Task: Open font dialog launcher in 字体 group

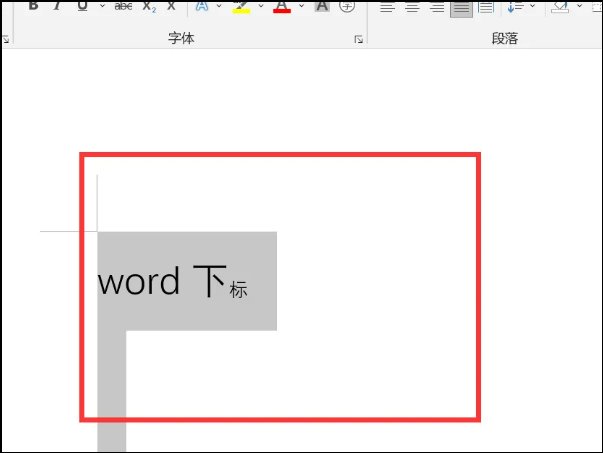Action: (358, 39)
